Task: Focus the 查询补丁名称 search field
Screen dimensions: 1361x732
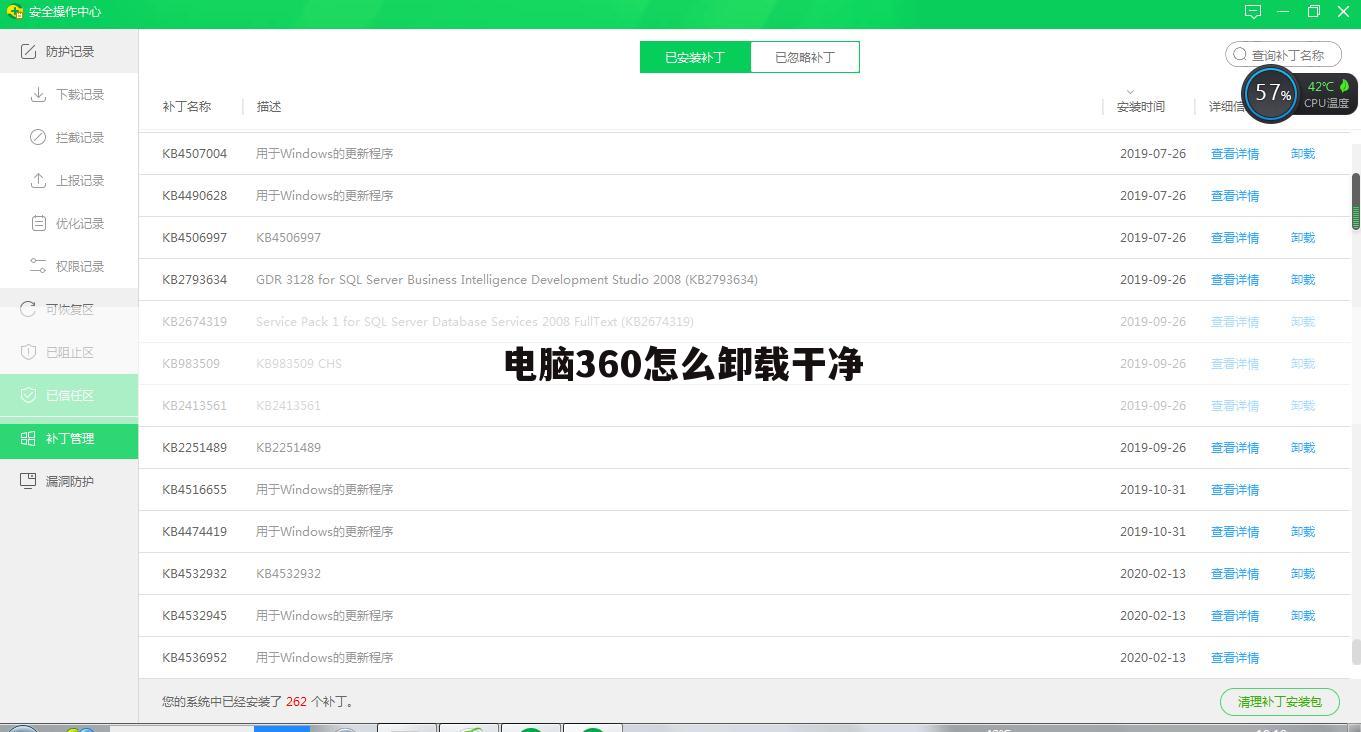Action: pyautogui.click(x=1283, y=55)
